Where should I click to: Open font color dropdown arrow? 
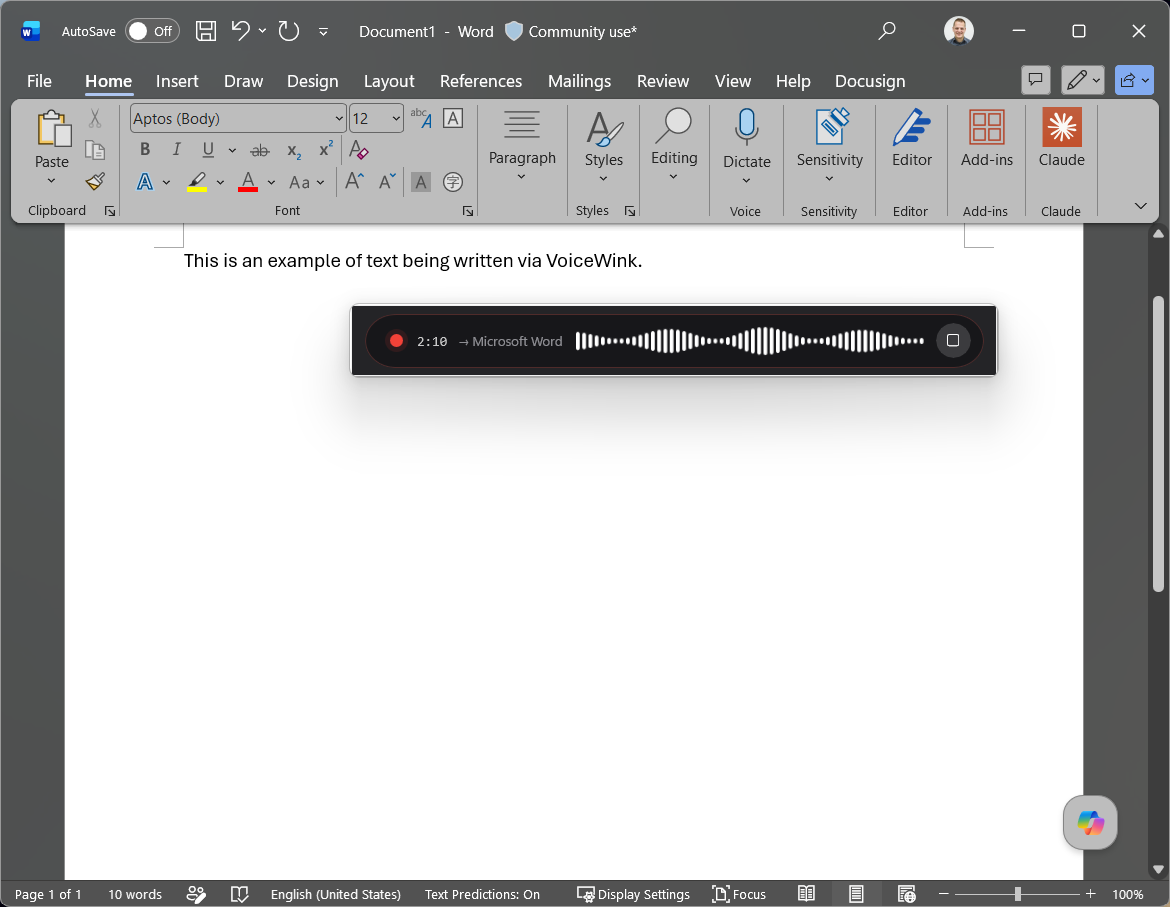tap(271, 182)
